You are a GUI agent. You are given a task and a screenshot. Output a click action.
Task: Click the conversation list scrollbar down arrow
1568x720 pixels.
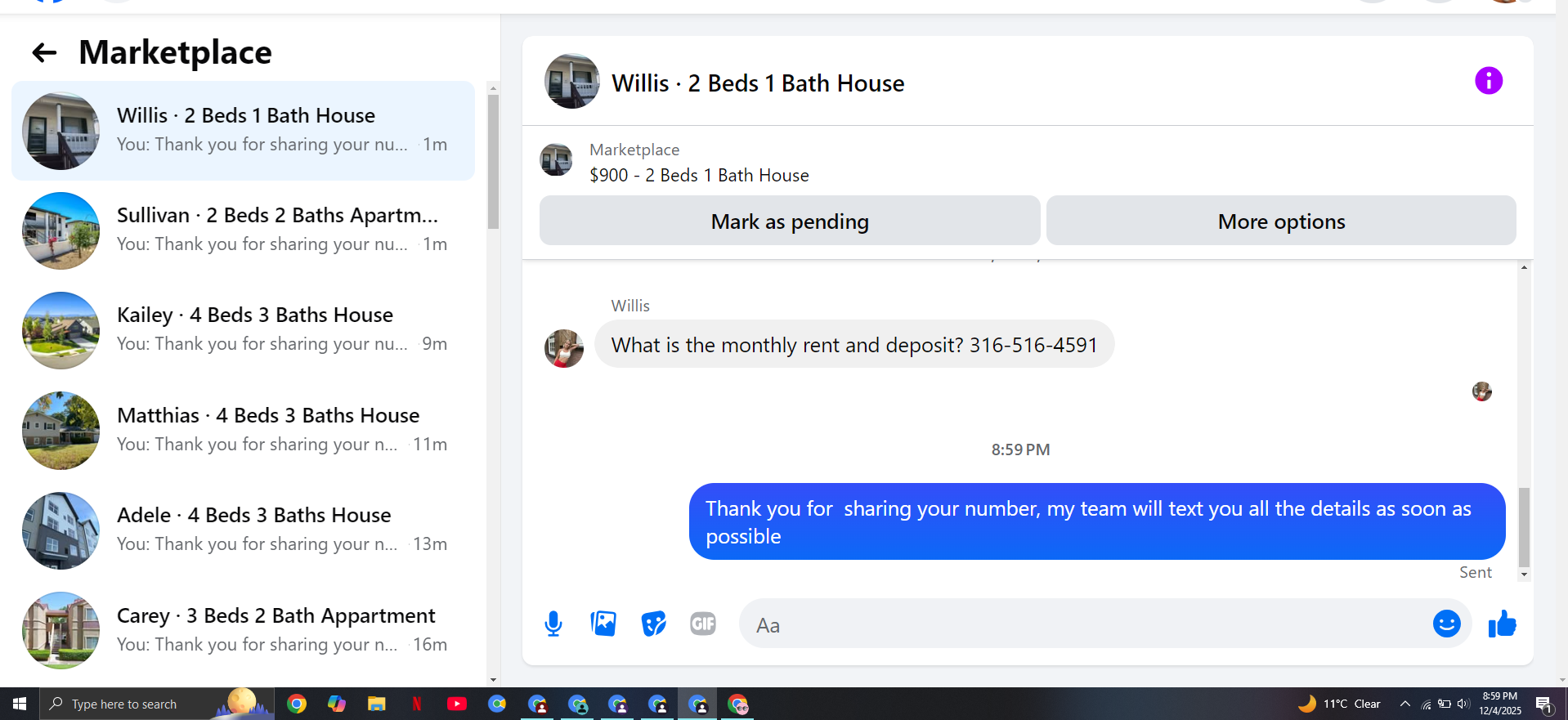[493, 679]
